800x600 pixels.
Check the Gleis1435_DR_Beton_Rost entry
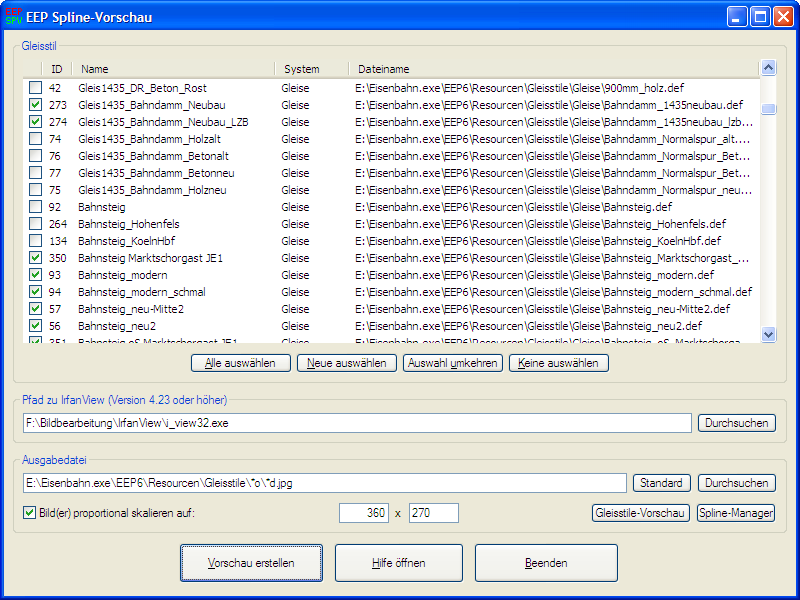(x=35, y=88)
